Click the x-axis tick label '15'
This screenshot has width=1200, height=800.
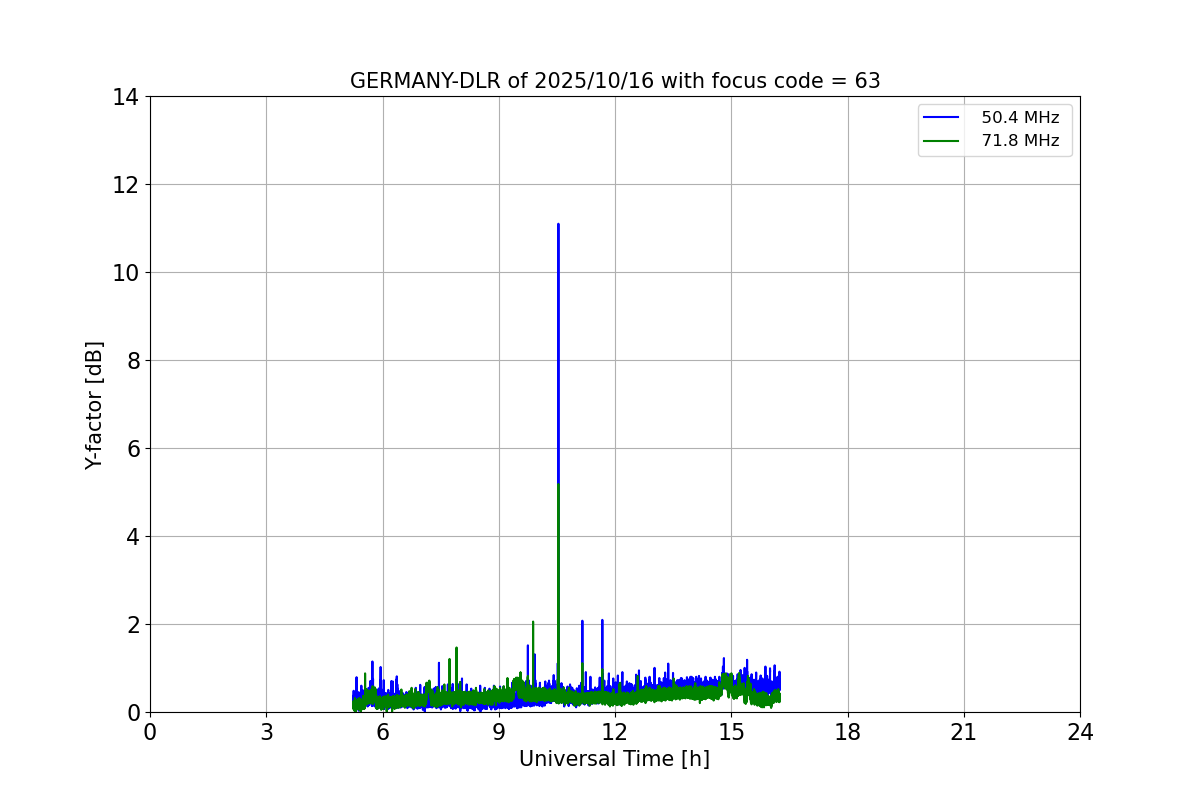click(x=731, y=732)
